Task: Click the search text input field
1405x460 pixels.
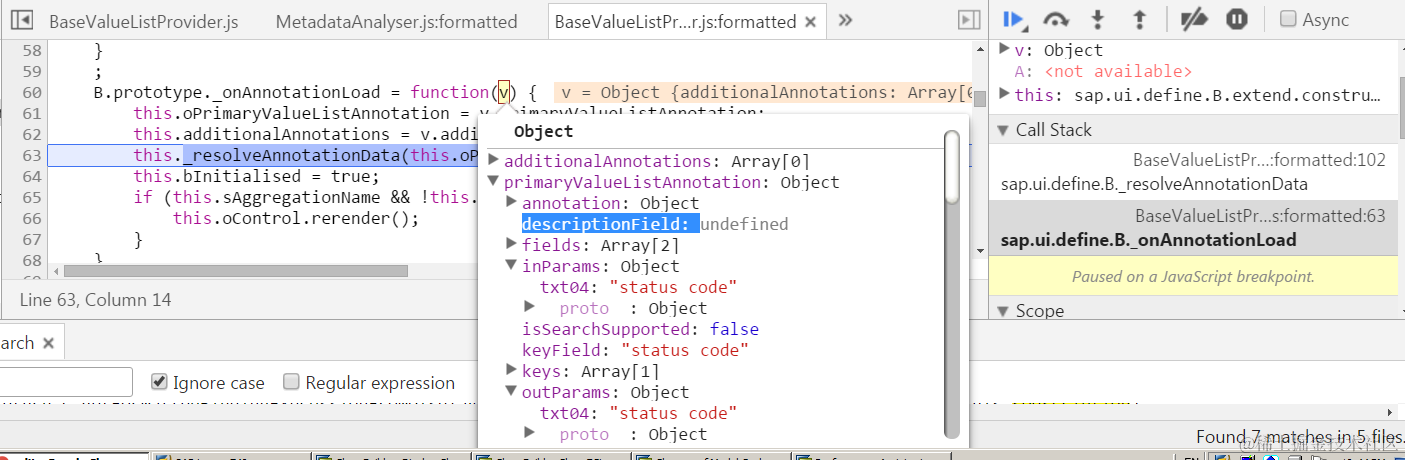Action: (x=66, y=382)
